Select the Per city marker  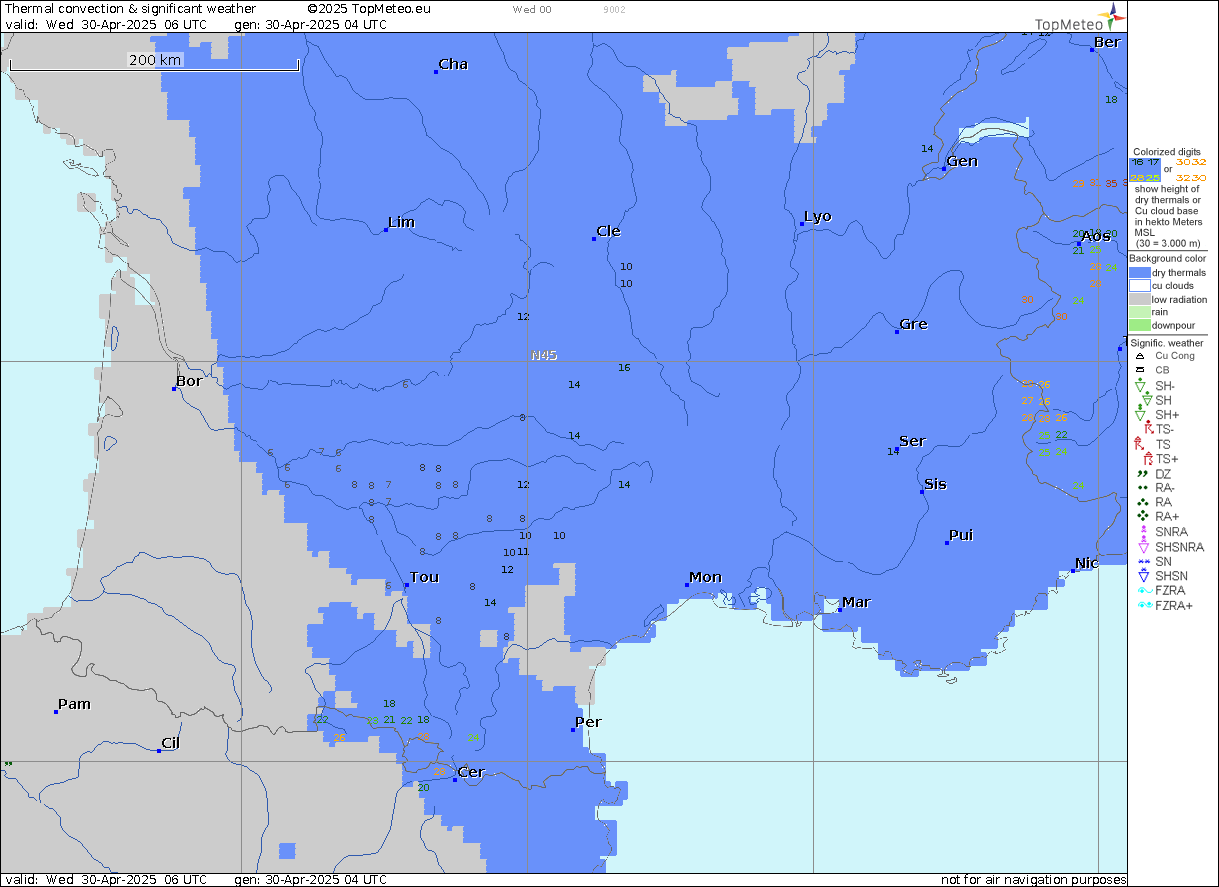click(x=573, y=729)
